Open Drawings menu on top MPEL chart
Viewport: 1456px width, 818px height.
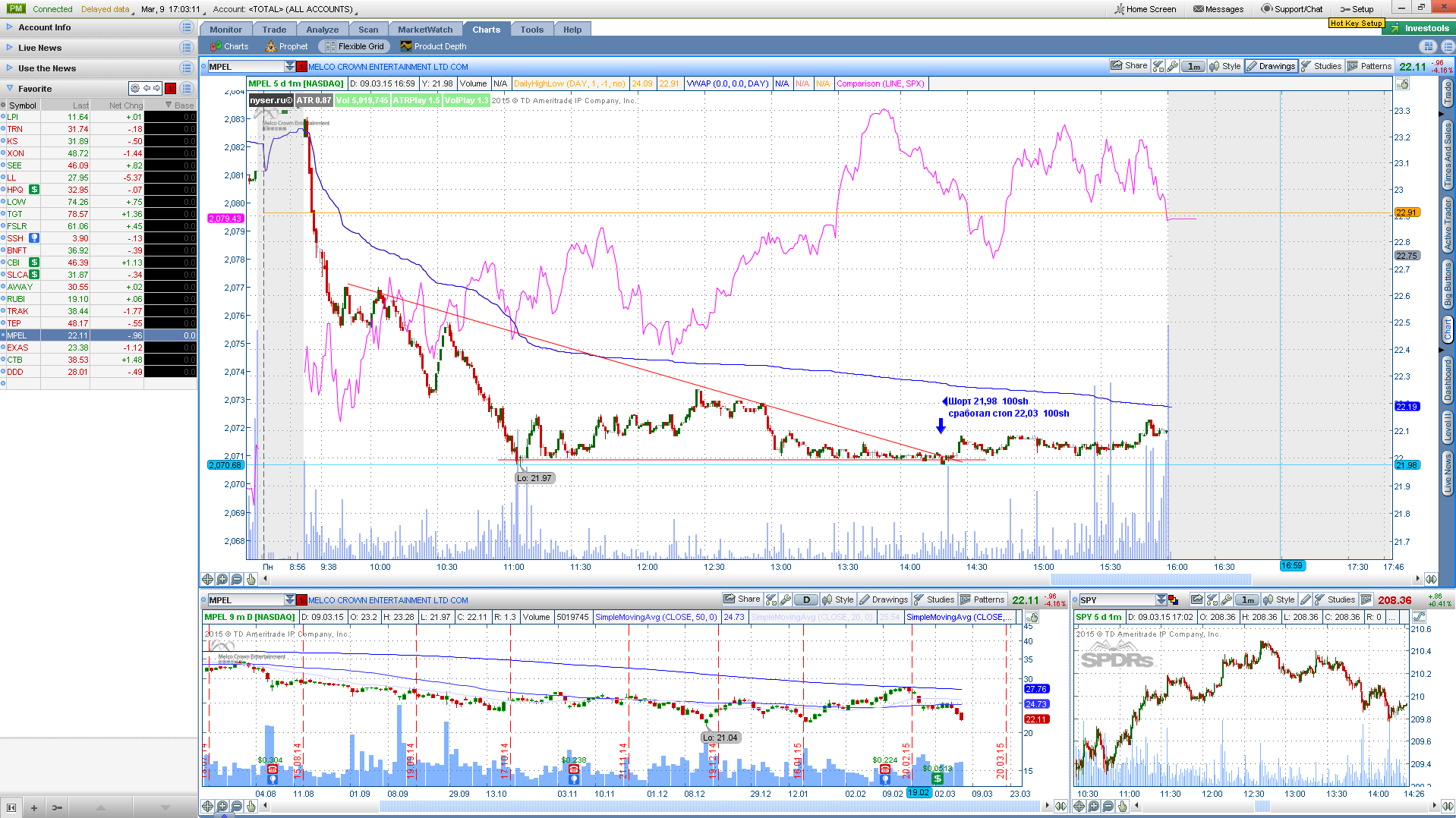[1271, 66]
